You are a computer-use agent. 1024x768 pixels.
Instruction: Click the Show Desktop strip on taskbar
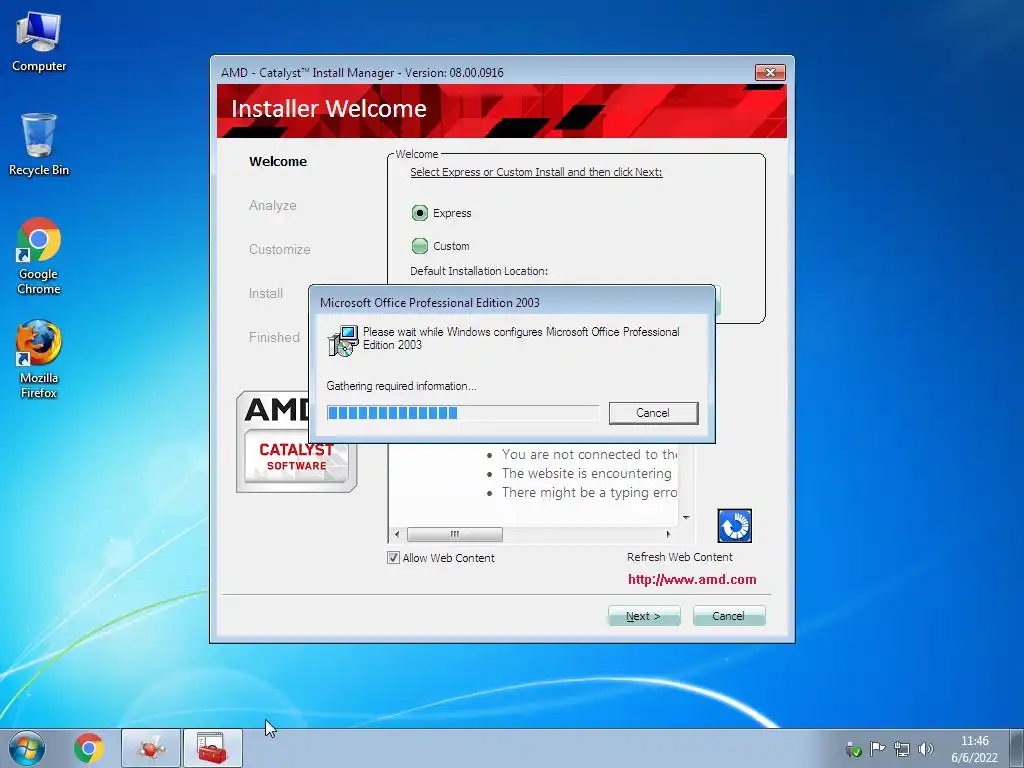[x=1016, y=748]
